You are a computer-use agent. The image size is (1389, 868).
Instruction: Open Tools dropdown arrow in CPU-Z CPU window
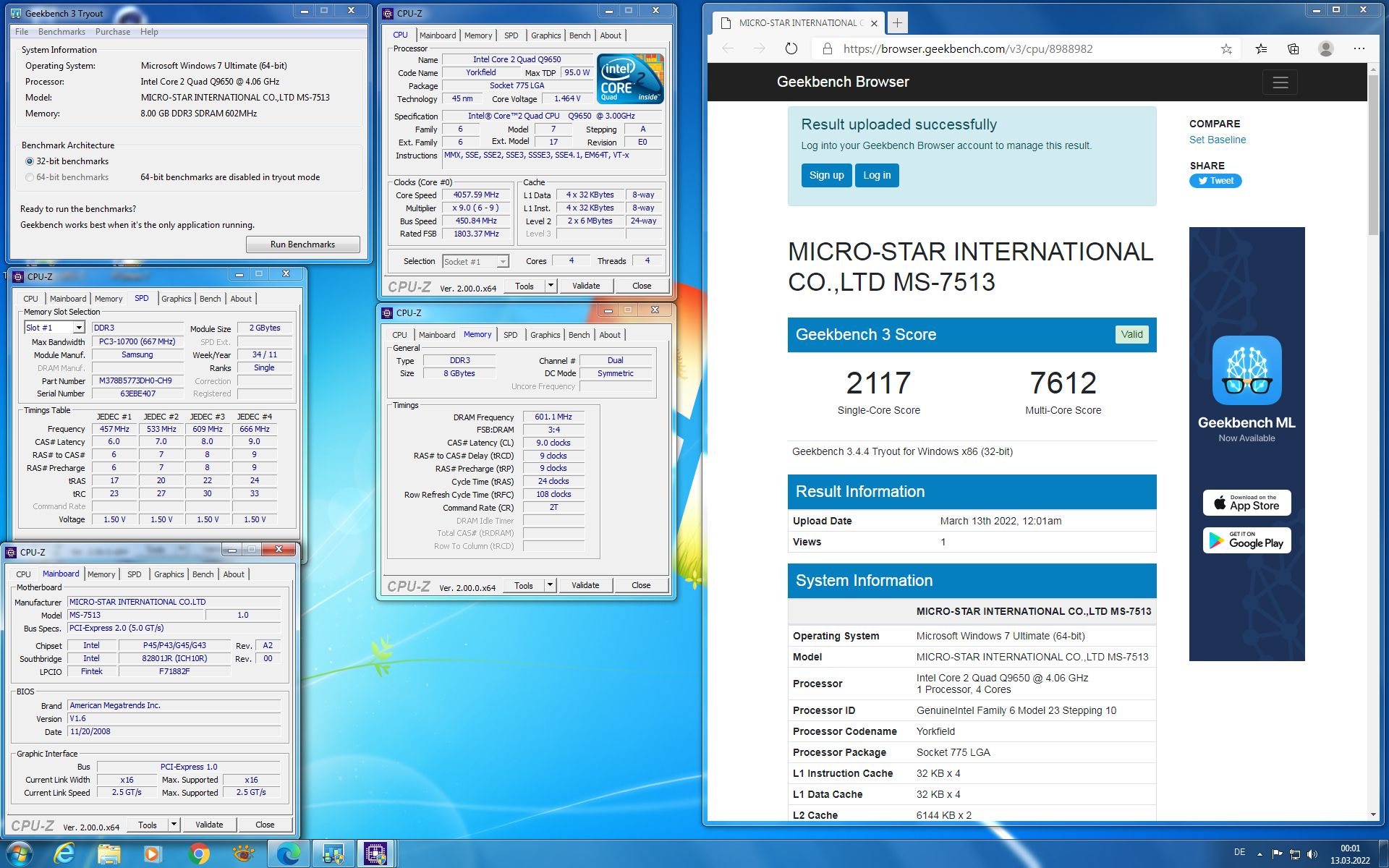pos(551,286)
